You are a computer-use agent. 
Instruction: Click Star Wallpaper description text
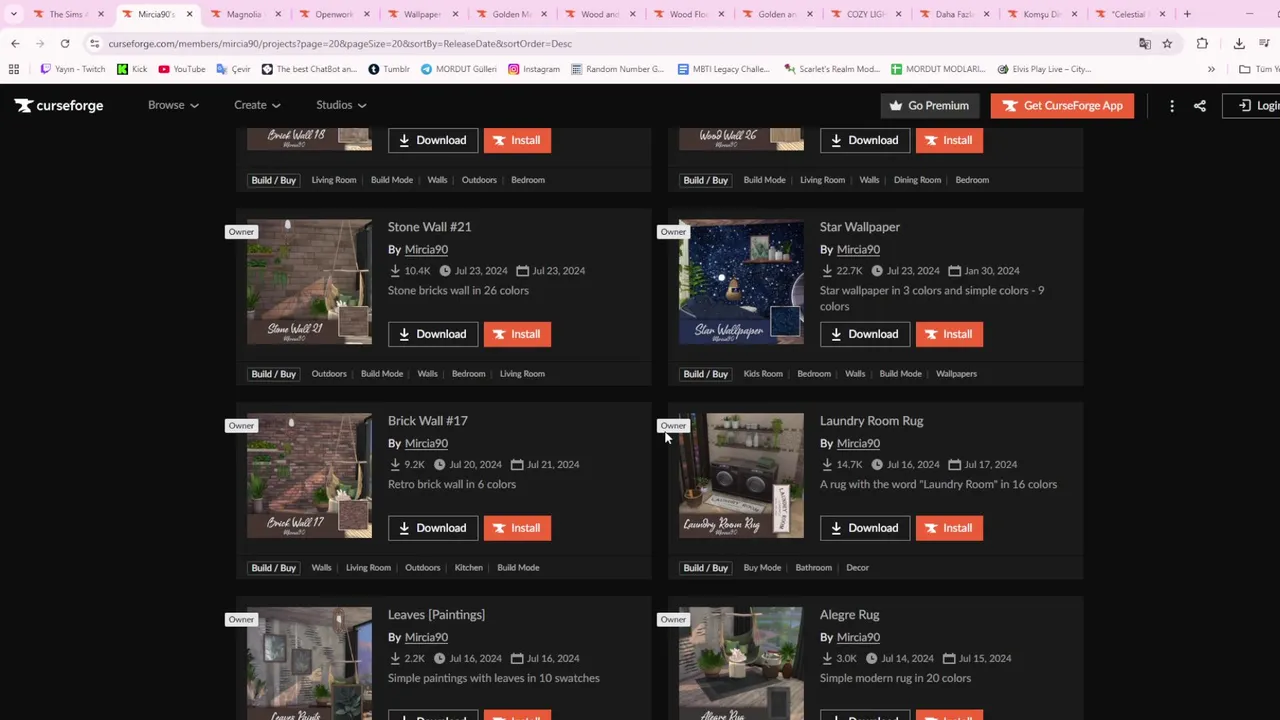[932, 298]
